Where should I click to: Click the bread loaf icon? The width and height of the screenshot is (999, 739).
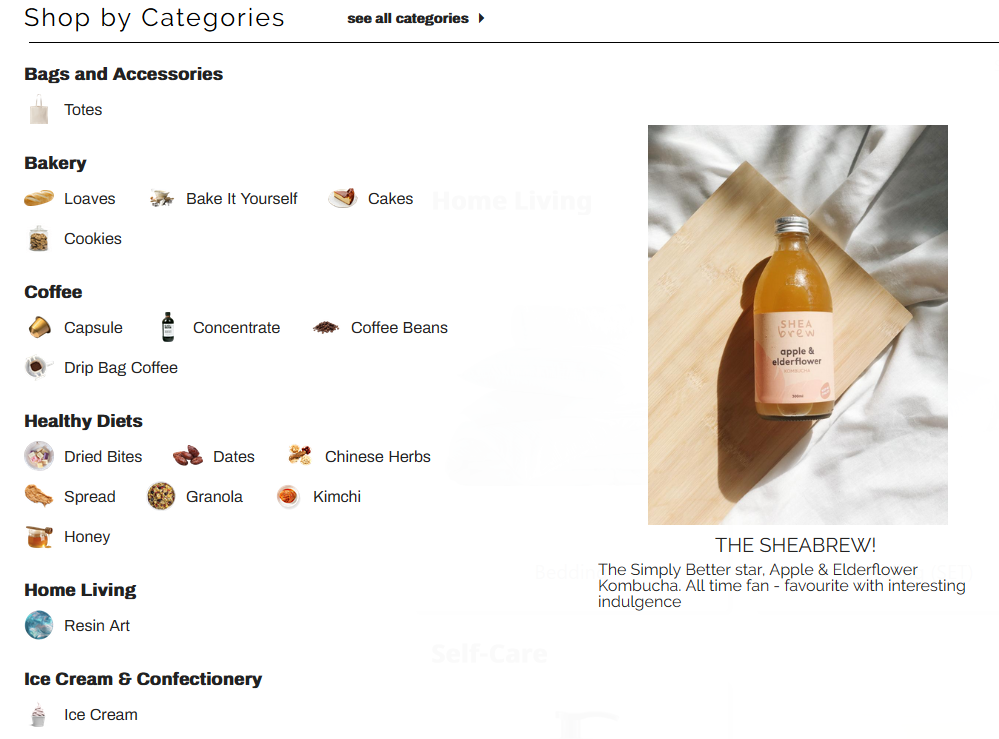point(39,199)
